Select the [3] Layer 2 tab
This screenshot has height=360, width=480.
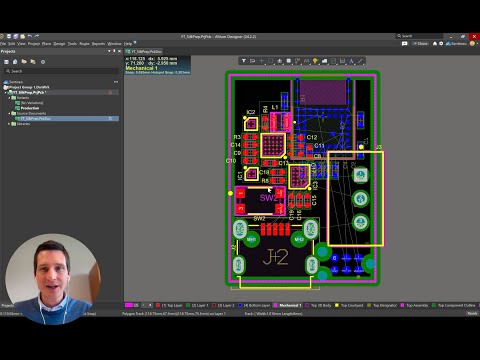point(223,305)
